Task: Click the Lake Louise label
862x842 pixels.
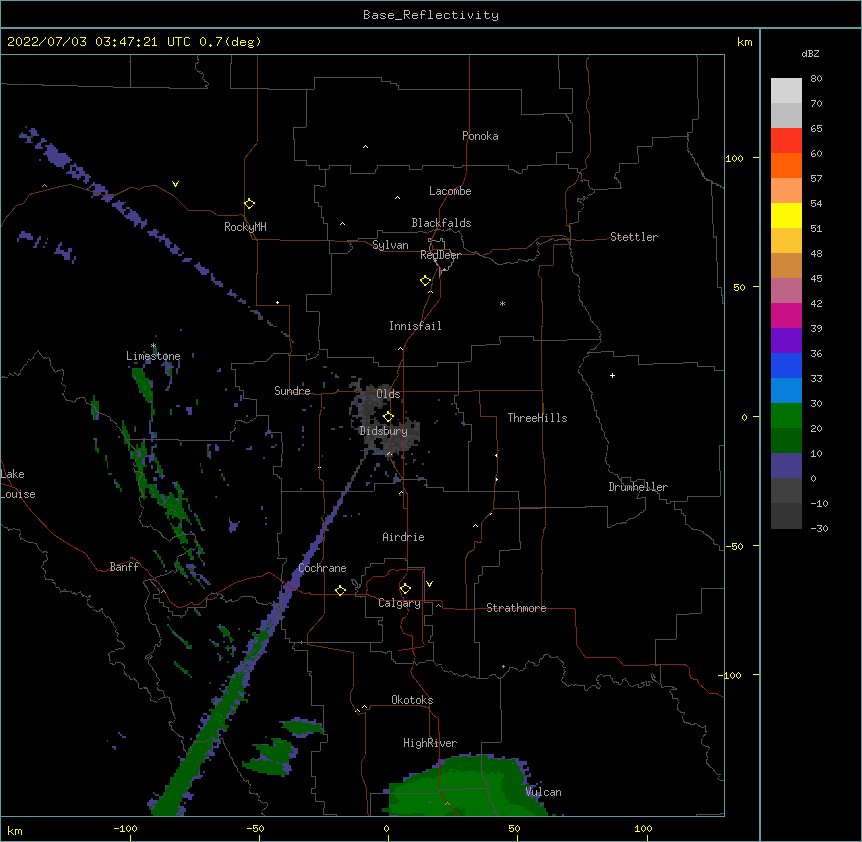Action: pos(18,484)
